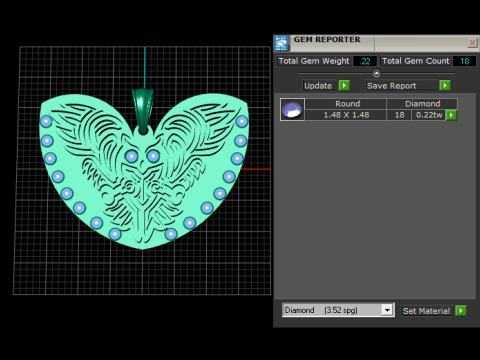Click the Total Gem Weight value field

click(365, 61)
